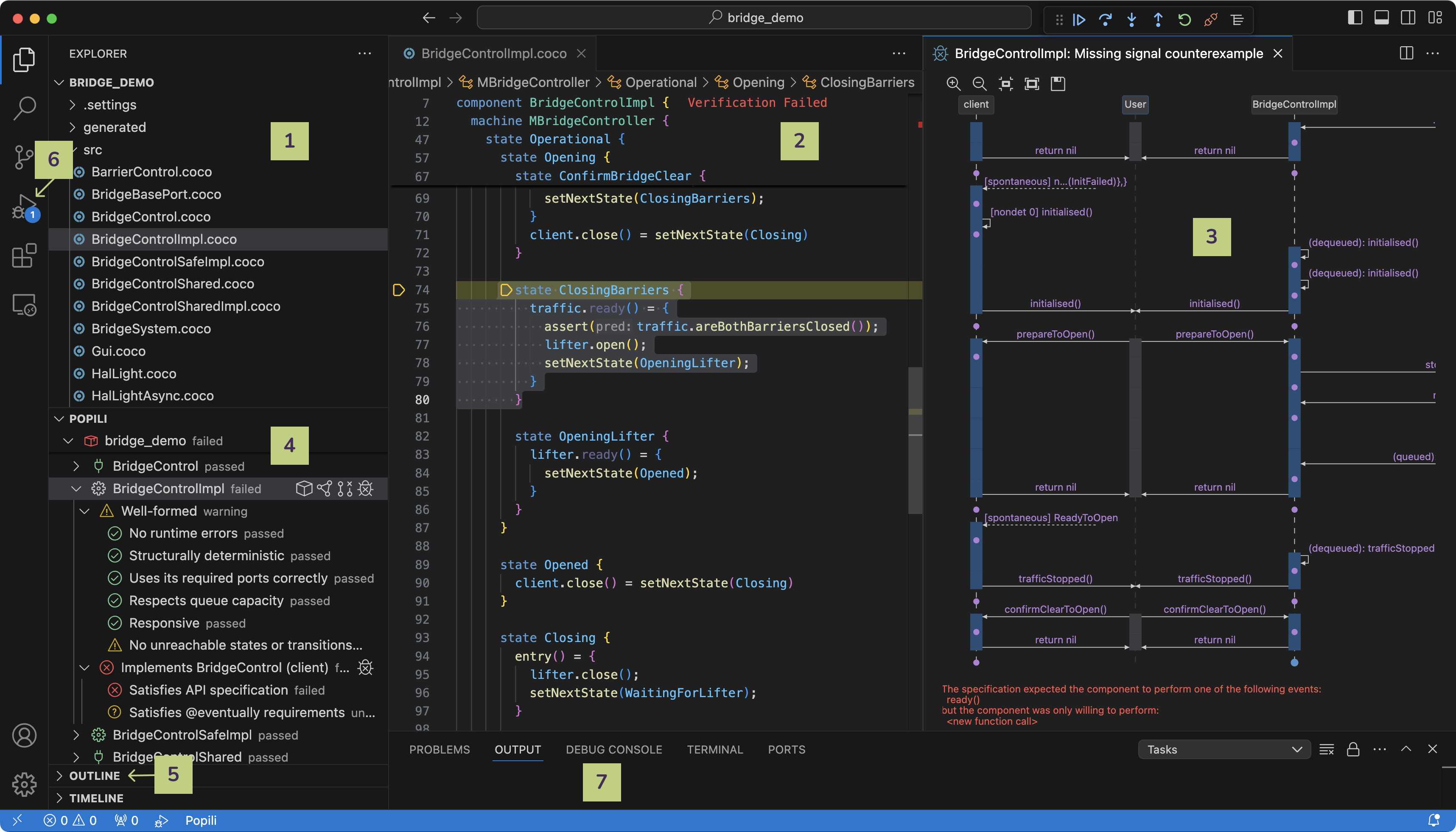This screenshot has width=1456, height=832.
Task: Collapse the BRIDGE_DEMO folder section
Action: (59, 82)
